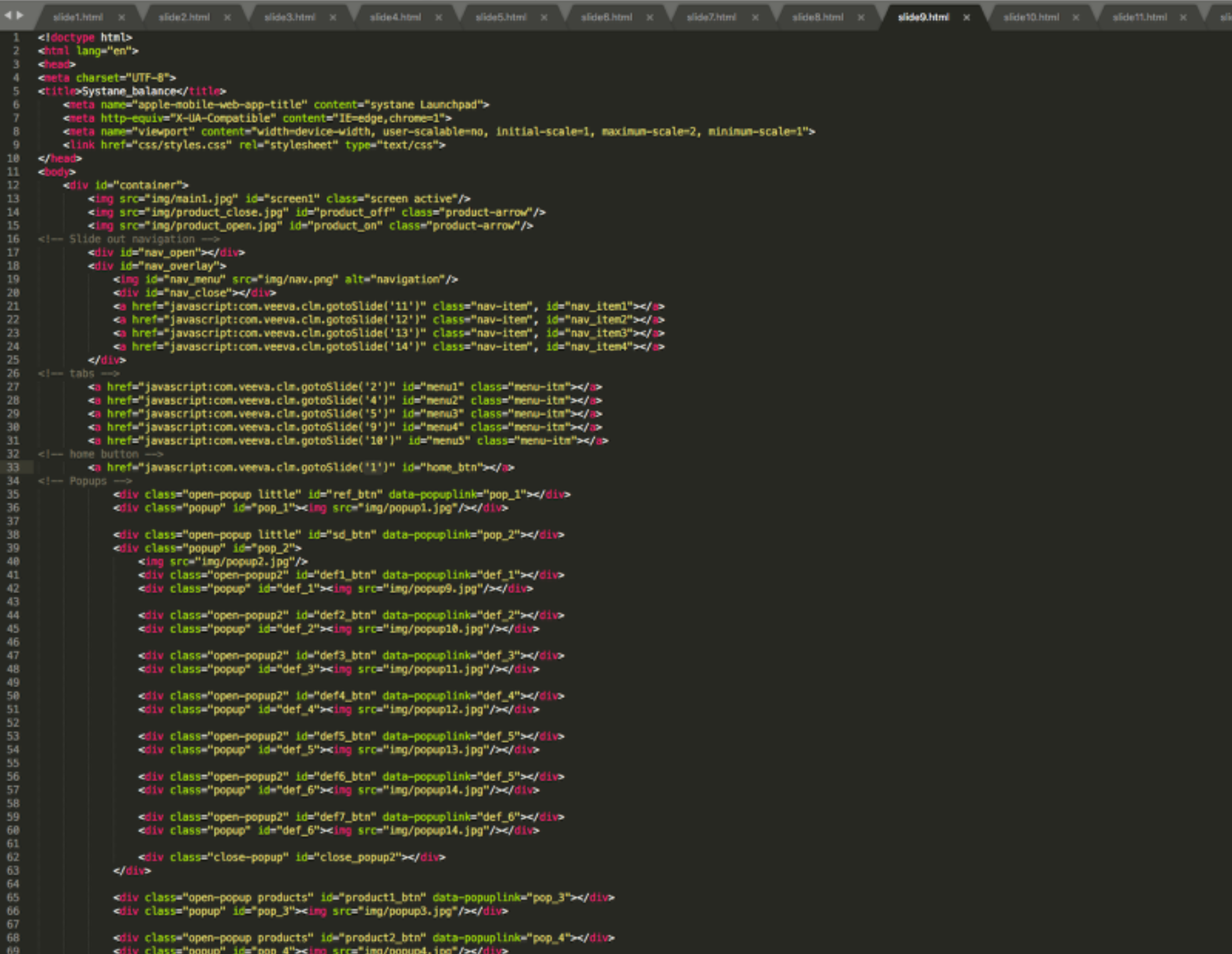Screen dimensions: 1232x954
Task: Click the id value container
Action: click(148, 185)
